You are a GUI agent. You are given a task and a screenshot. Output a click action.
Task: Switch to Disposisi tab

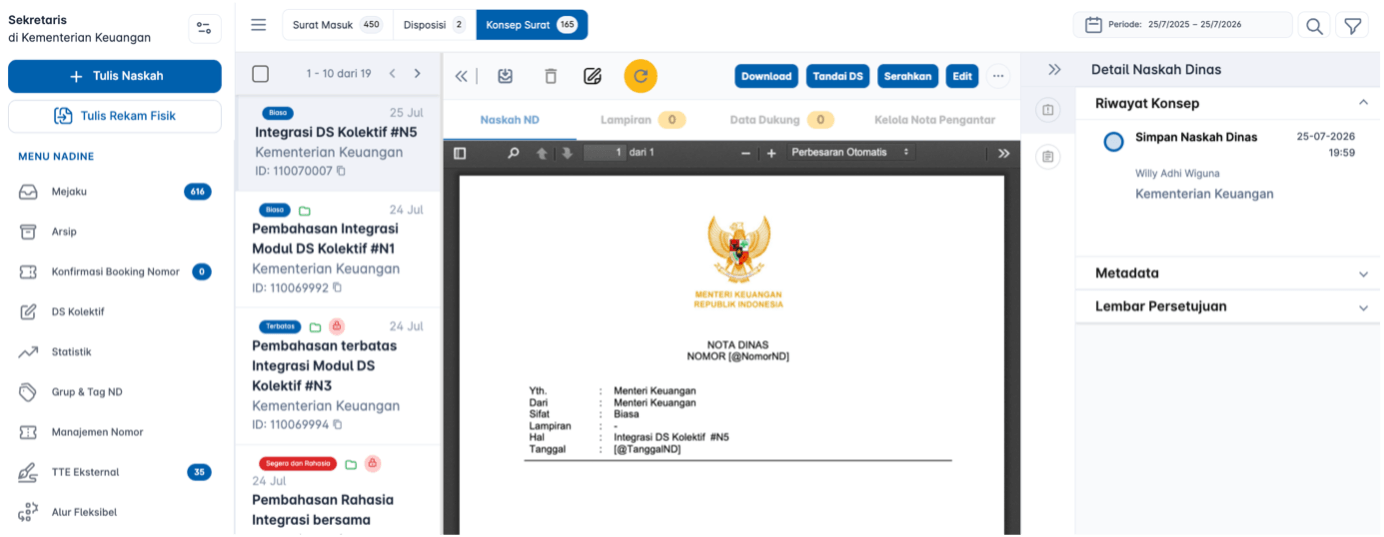tap(434, 25)
